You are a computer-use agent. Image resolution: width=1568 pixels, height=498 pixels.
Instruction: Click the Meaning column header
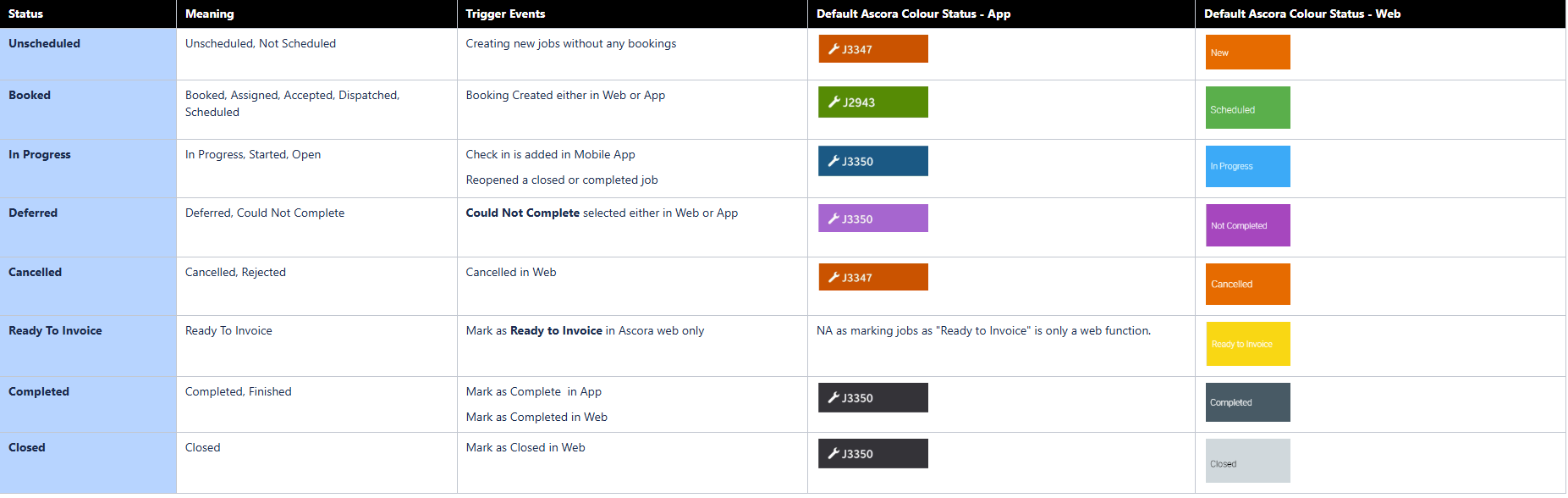[x=210, y=14]
